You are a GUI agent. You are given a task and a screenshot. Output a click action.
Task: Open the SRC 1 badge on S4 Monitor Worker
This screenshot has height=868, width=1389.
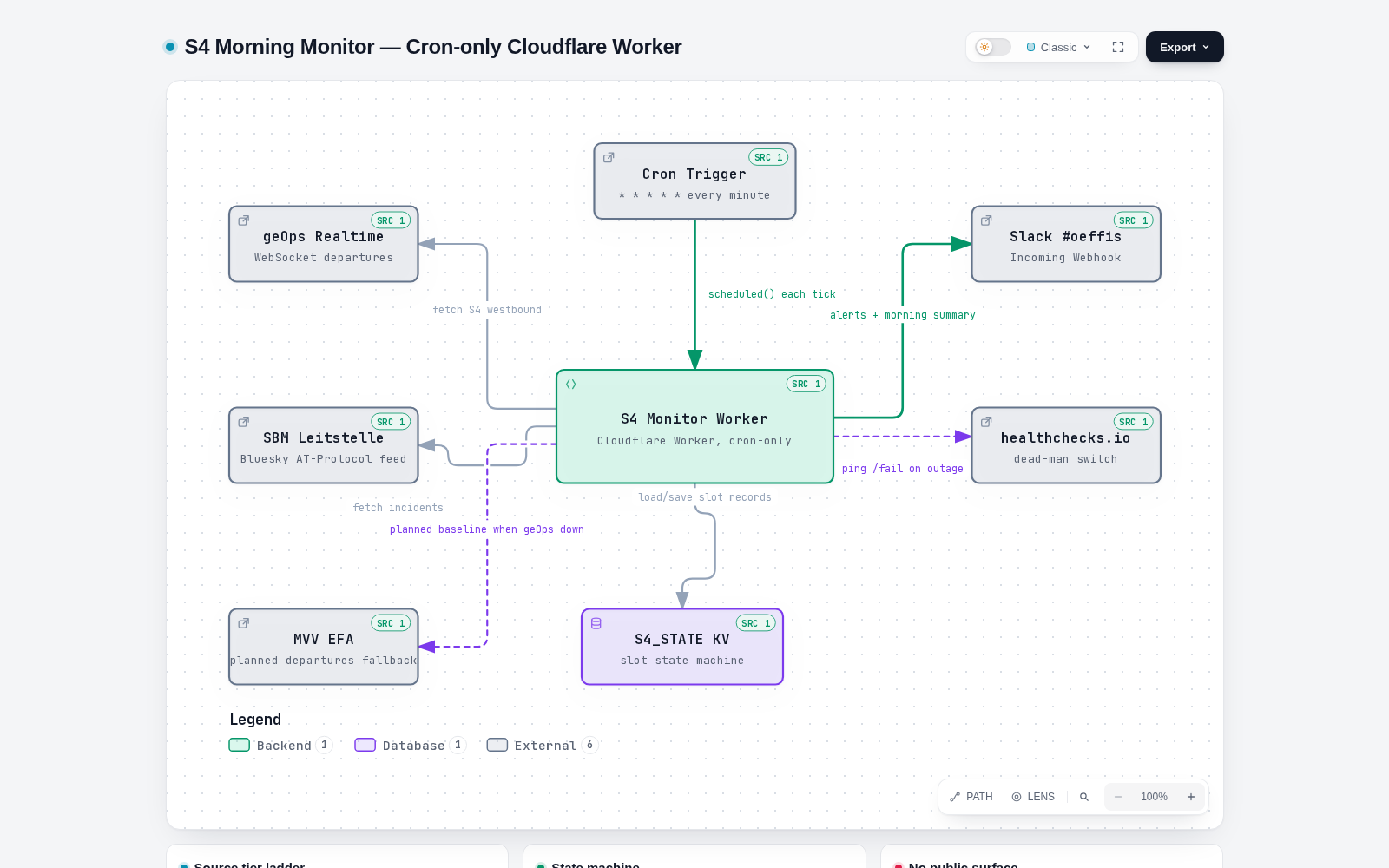tap(806, 384)
